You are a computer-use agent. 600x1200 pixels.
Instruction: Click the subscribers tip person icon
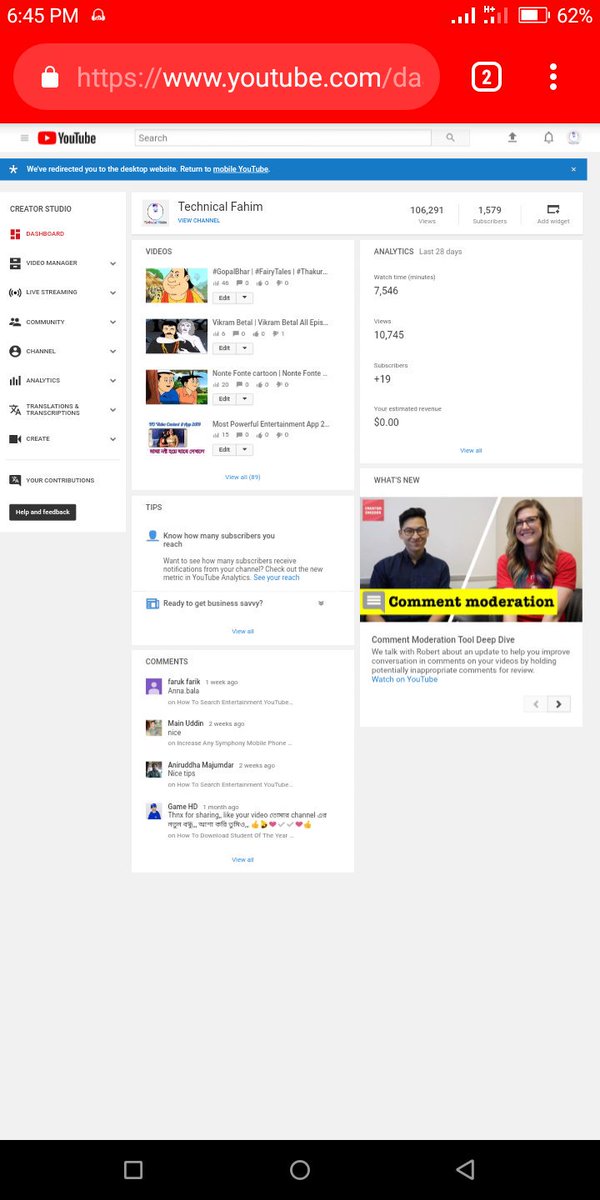coord(152,536)
